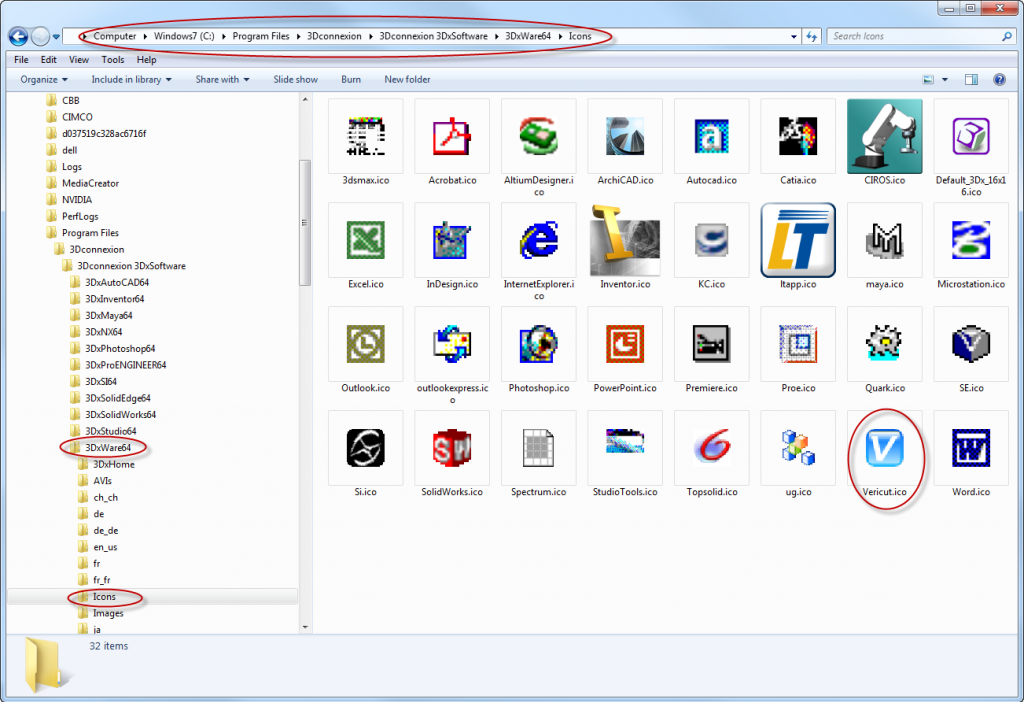Select the Word.ico file icon
This screenshot has height=702, width=1024.
[971, 448]
